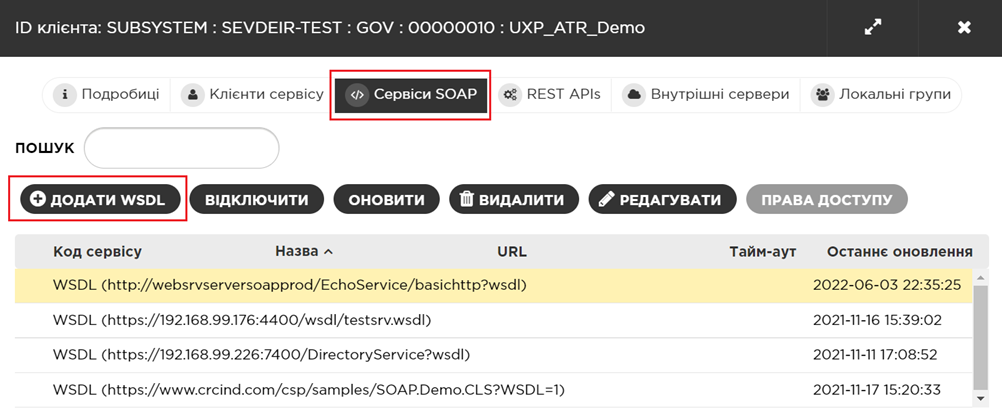
Task: Click the code icon on Сервіси SOAP
Action: point(357,95)
